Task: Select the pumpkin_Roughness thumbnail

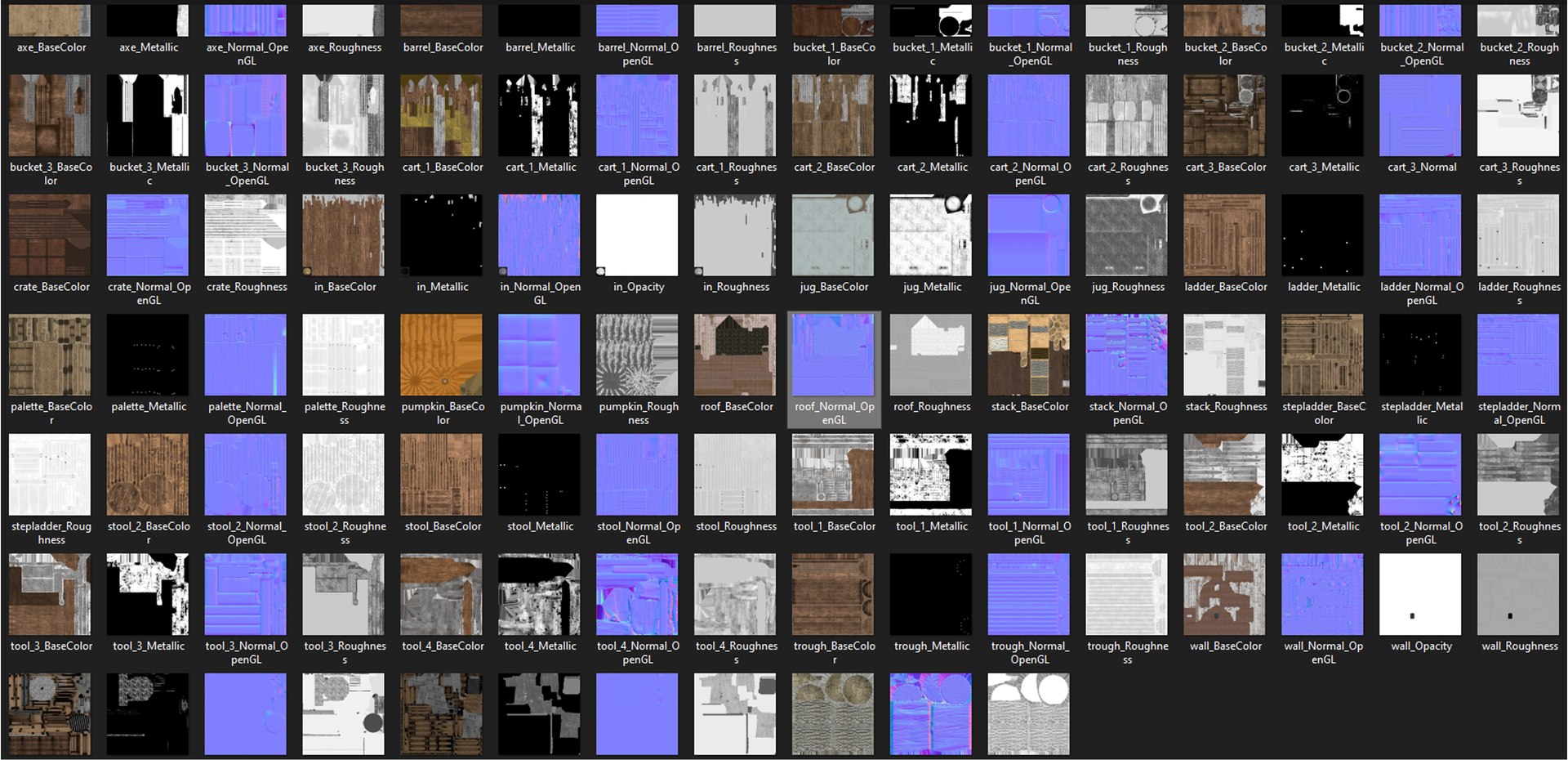Action: [637, 355]
